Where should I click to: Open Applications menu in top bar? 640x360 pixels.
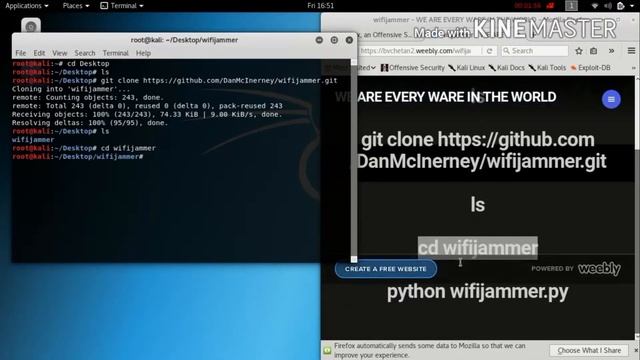27,6
